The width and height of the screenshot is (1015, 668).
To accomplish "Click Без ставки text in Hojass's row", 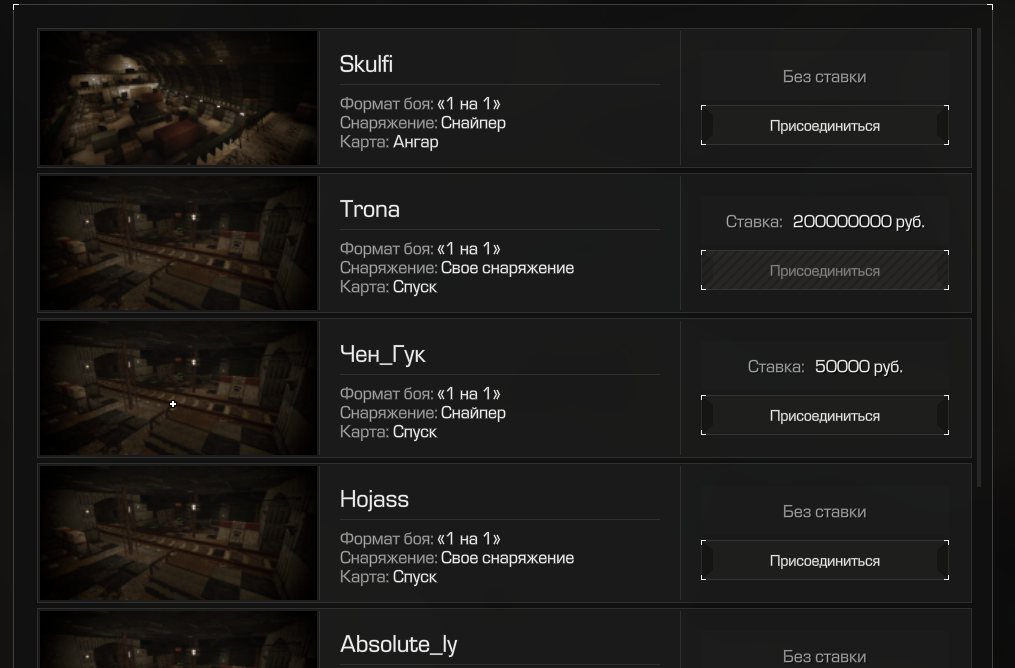I will 824,512.
